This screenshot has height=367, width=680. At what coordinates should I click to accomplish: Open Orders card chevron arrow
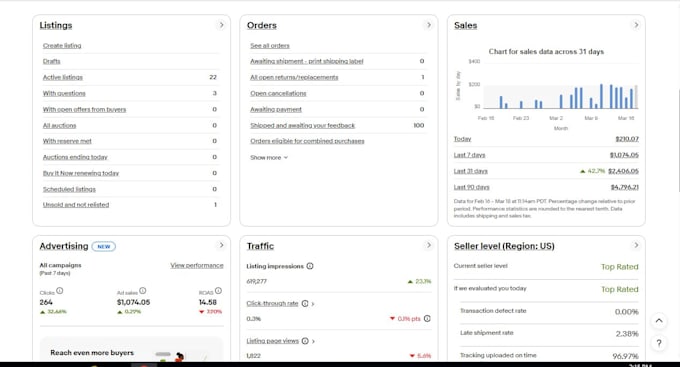[428, 25]
